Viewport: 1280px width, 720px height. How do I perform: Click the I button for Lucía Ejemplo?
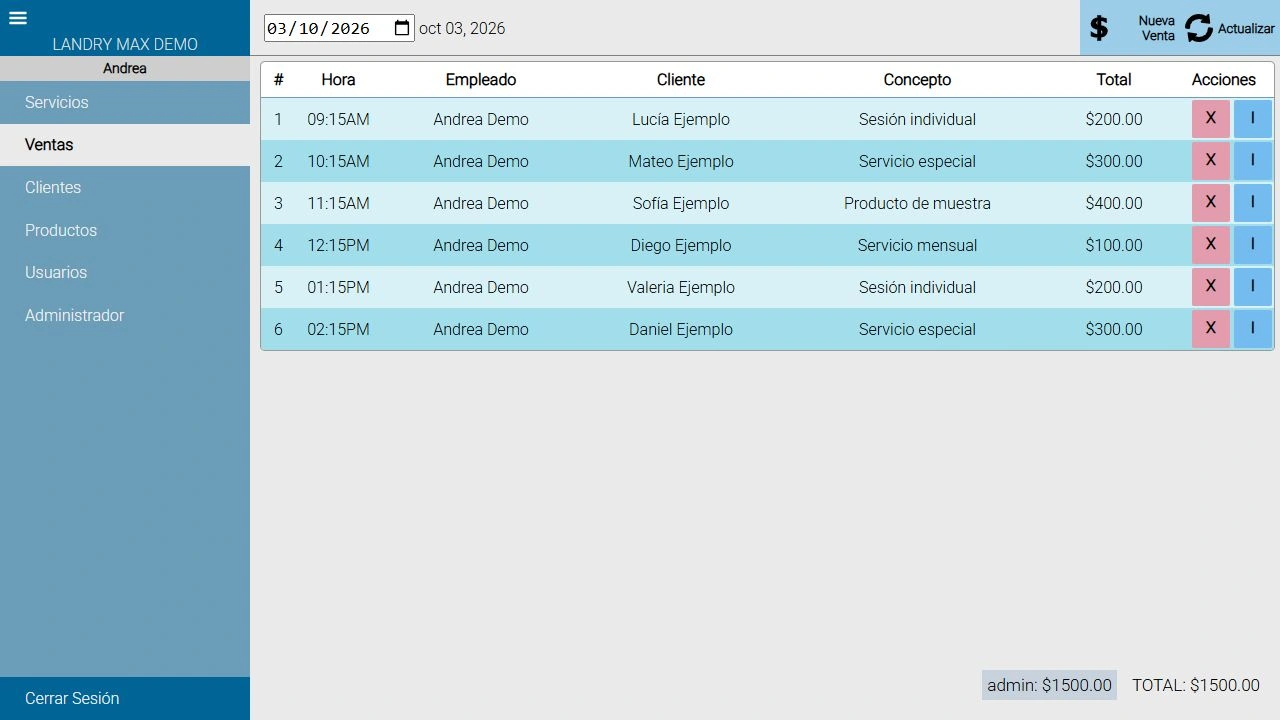coord(1252,119)
